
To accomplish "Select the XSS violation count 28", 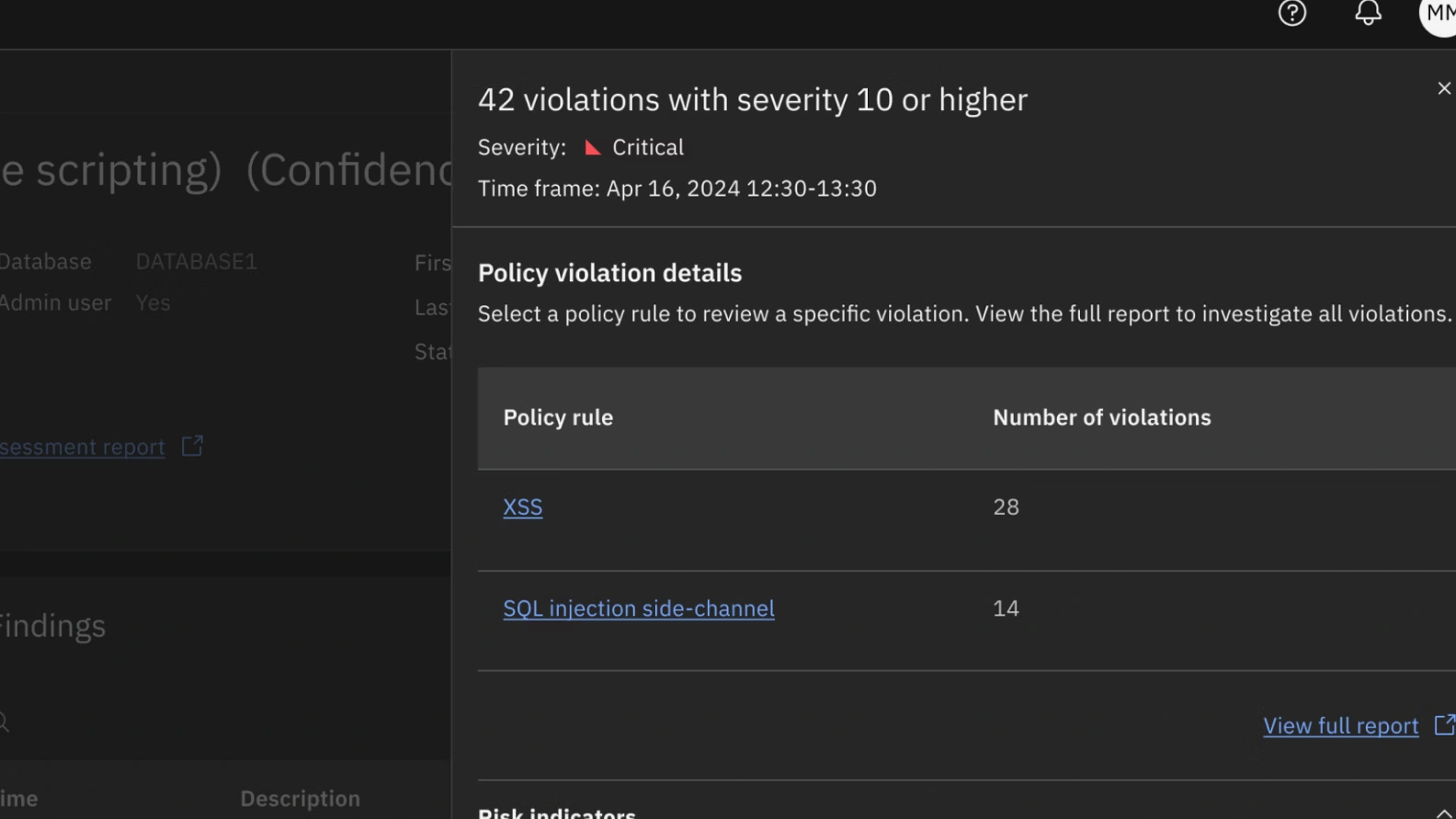I will [1006, 507].
